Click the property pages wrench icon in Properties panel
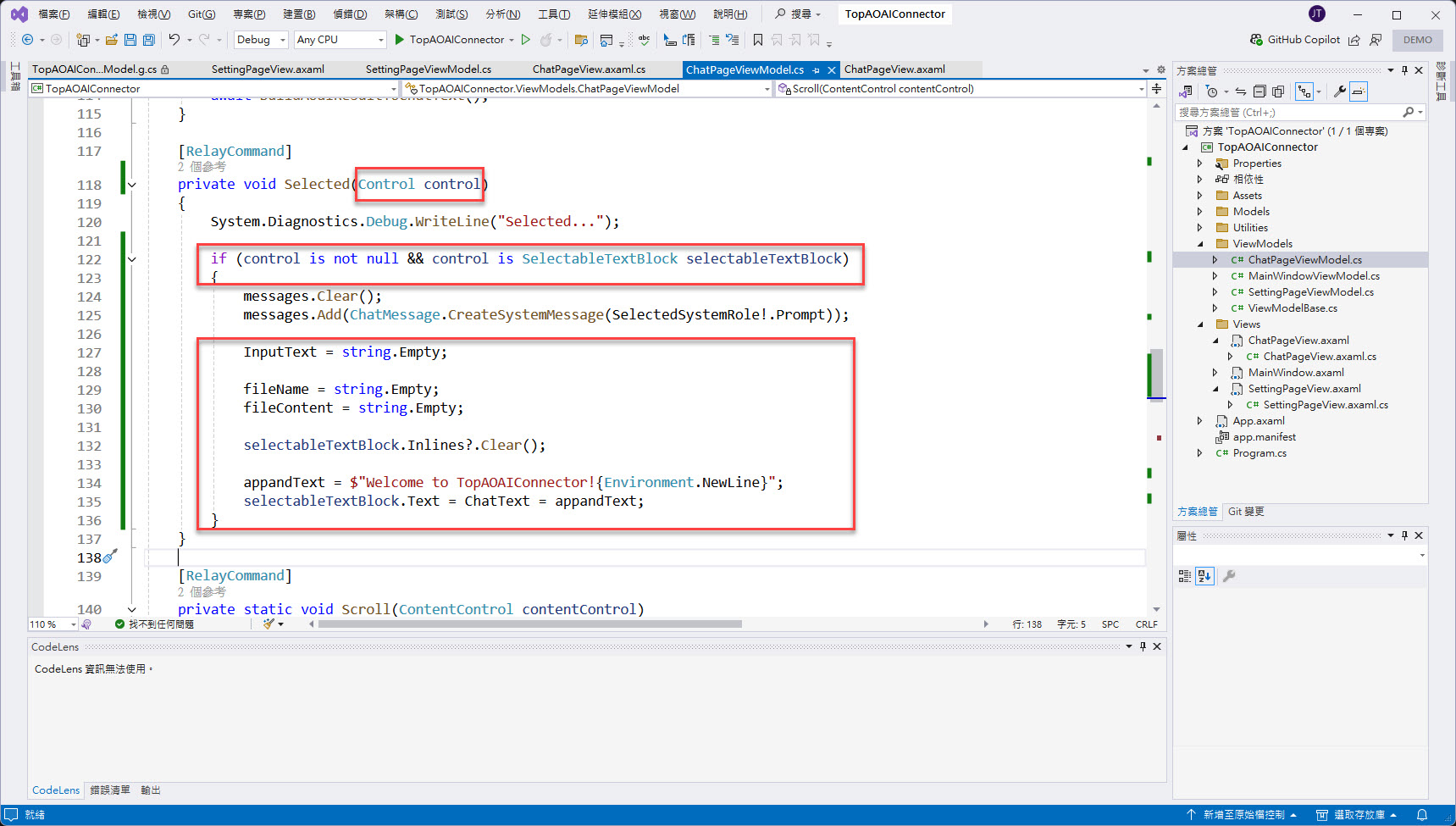This screenshot has width=1456, height=826. point(1229,576)
